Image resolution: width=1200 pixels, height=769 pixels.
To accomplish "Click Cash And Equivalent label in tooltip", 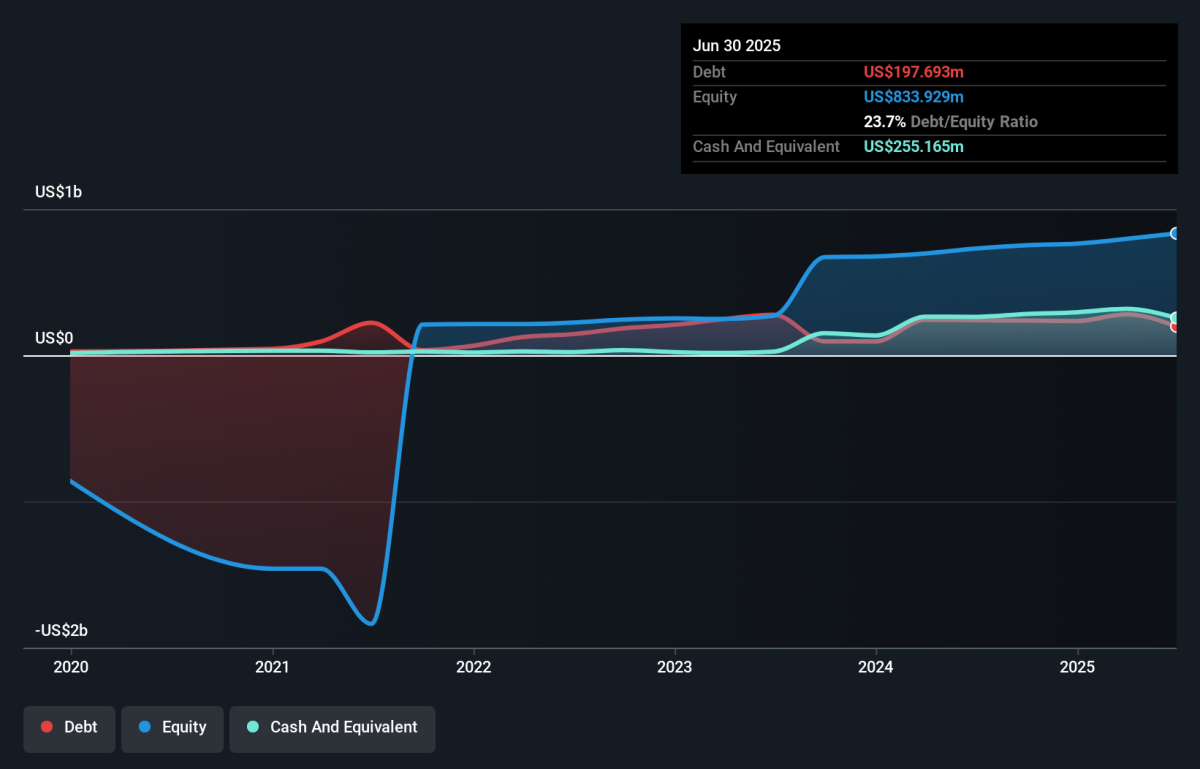I will [767, 147].
